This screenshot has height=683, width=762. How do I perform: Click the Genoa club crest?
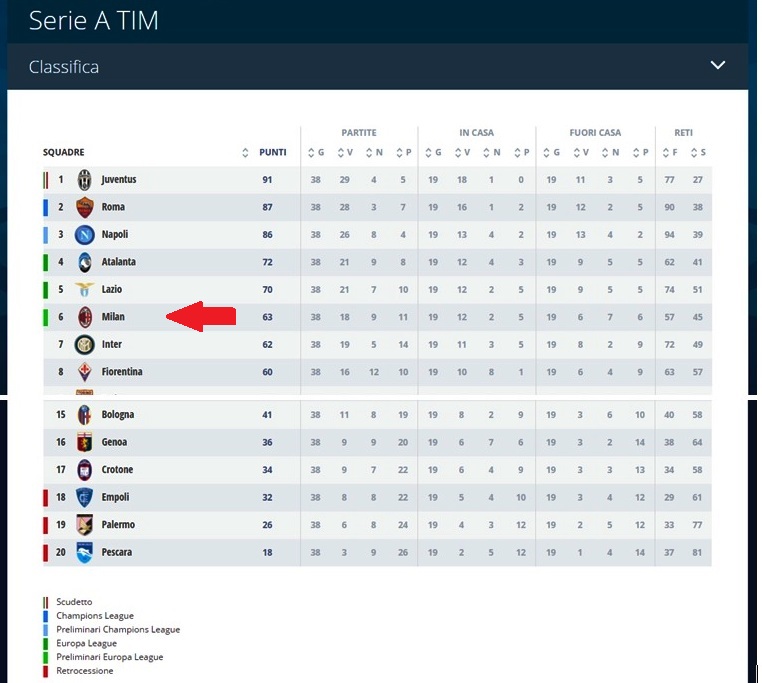click(85, 442)
